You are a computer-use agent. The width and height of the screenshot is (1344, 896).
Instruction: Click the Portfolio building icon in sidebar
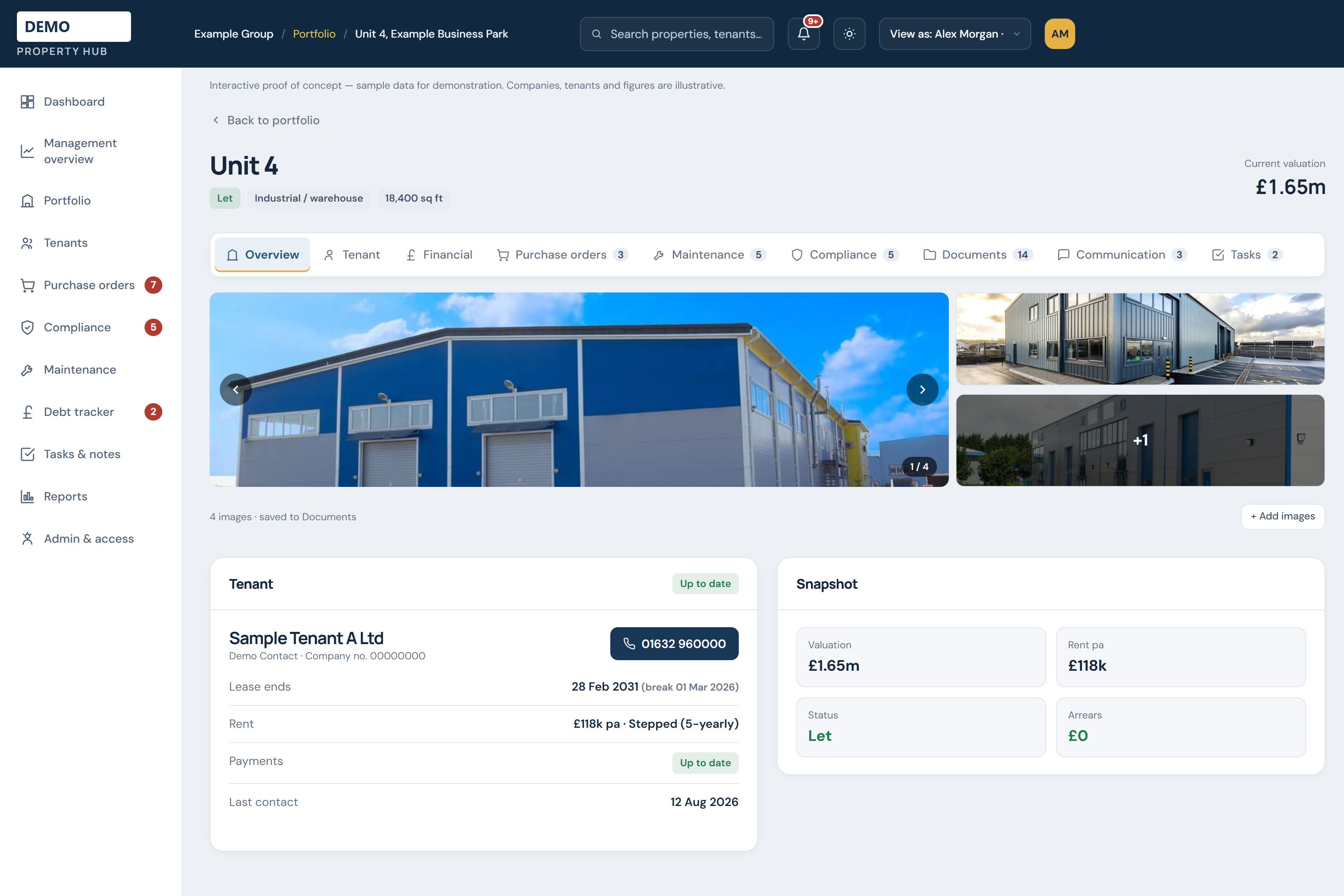(x=27, y=201)
